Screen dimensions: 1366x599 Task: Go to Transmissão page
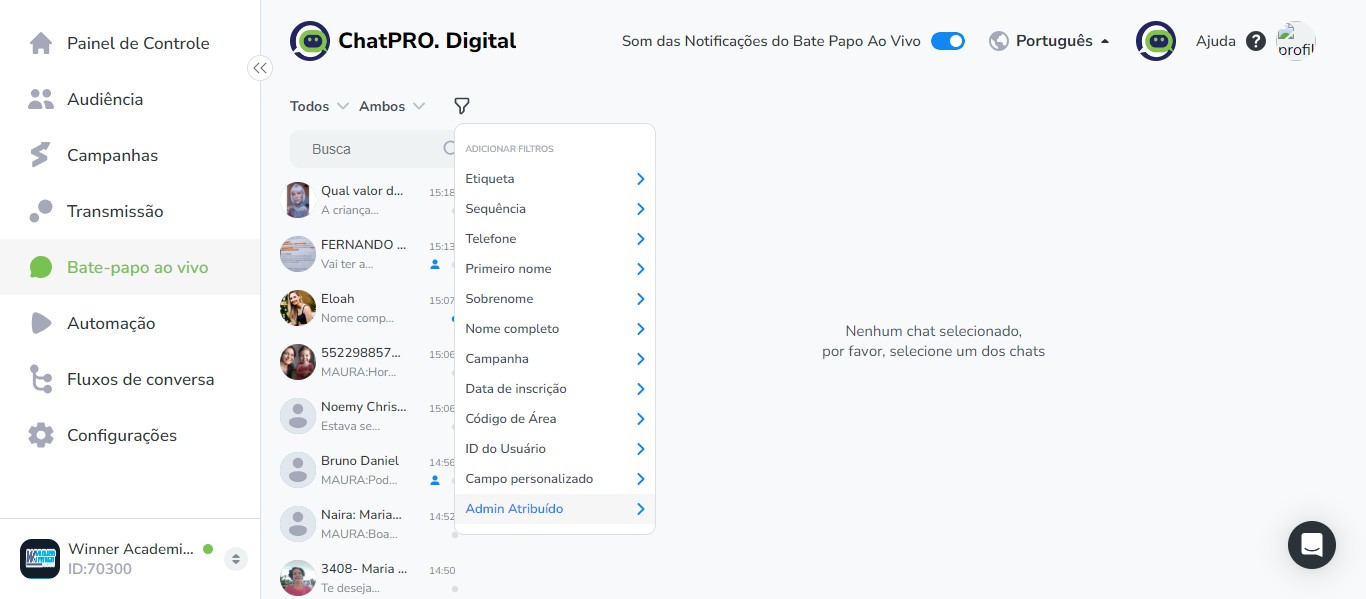[130, 211]
